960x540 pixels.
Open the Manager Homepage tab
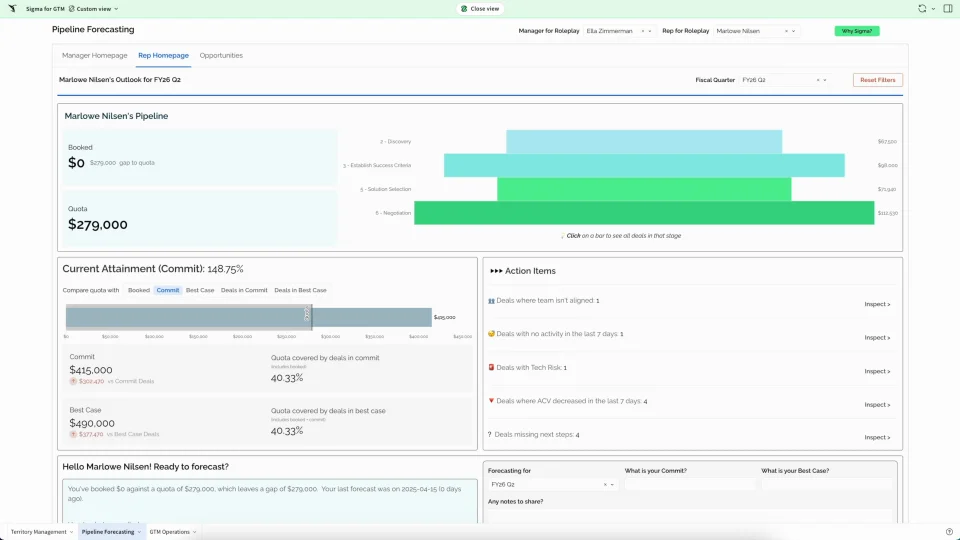pos(94,56)
